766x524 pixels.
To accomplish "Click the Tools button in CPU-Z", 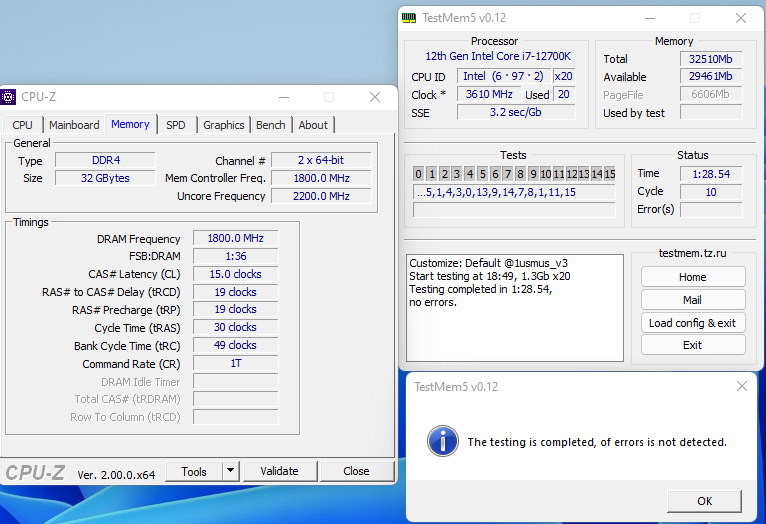I will tap(194, 471).
